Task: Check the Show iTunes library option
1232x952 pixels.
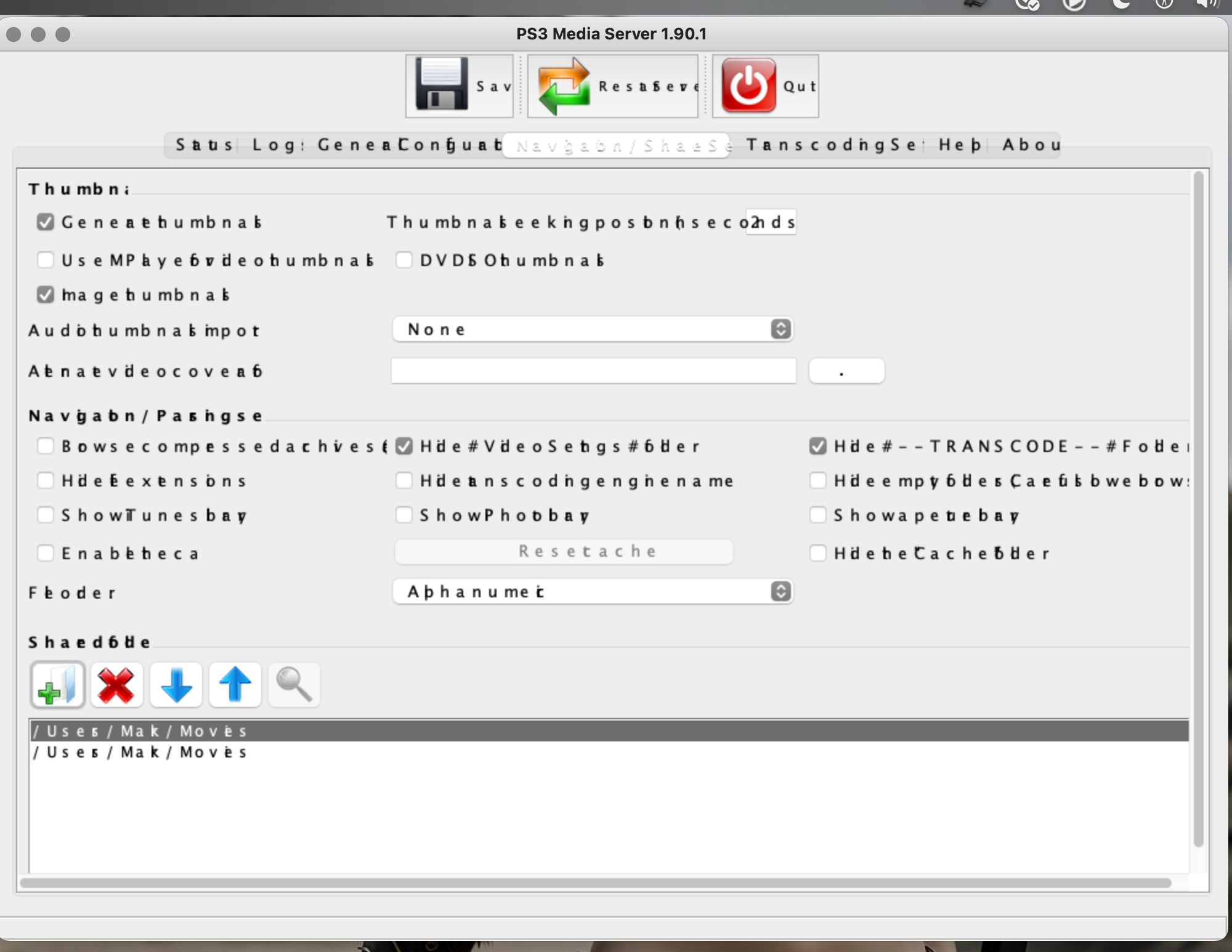Action: point(46,515)
